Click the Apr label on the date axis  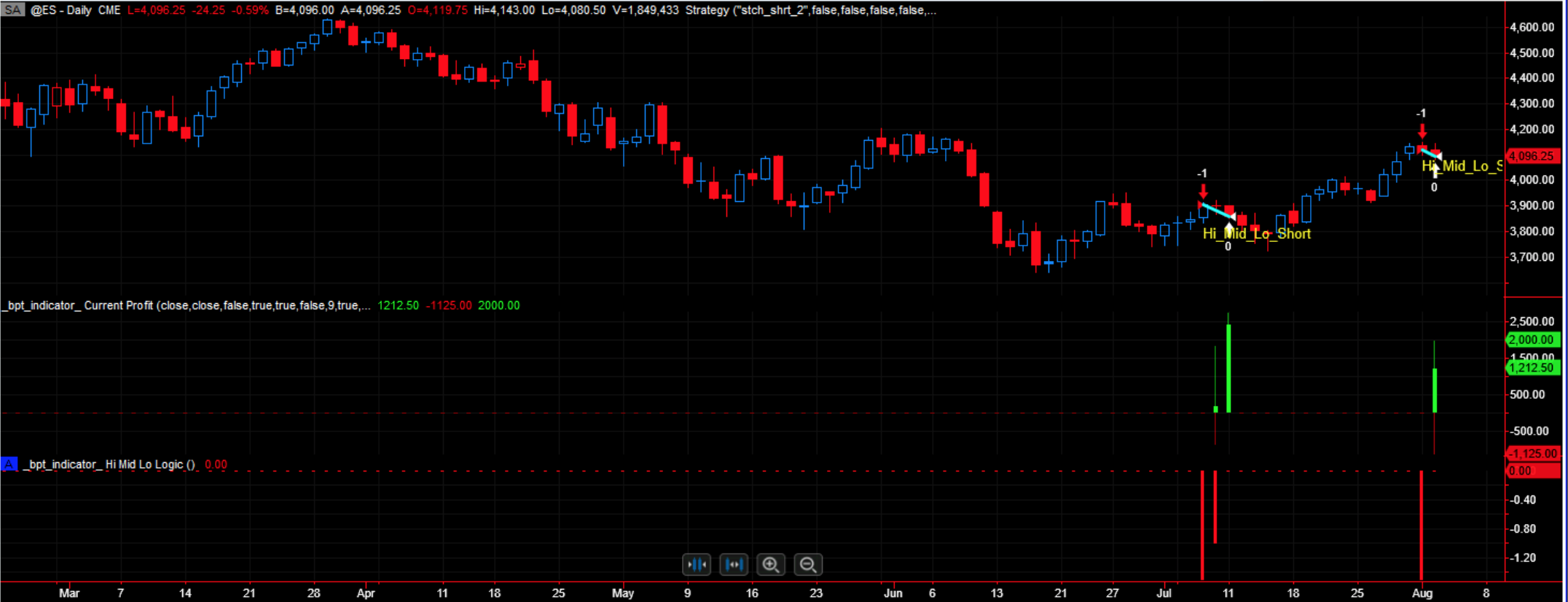click(x=366, y=593)
